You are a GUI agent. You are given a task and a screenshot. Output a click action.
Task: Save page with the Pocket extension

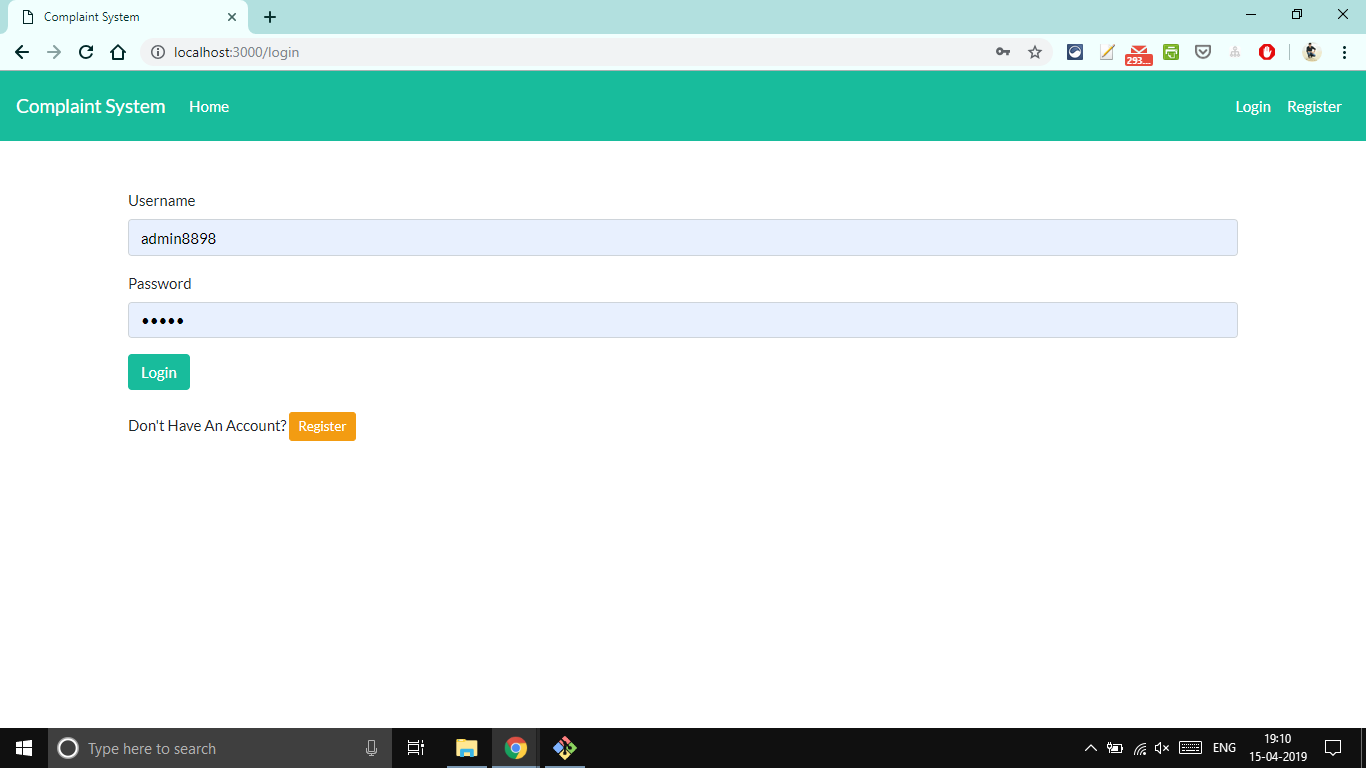point(1203,52)
